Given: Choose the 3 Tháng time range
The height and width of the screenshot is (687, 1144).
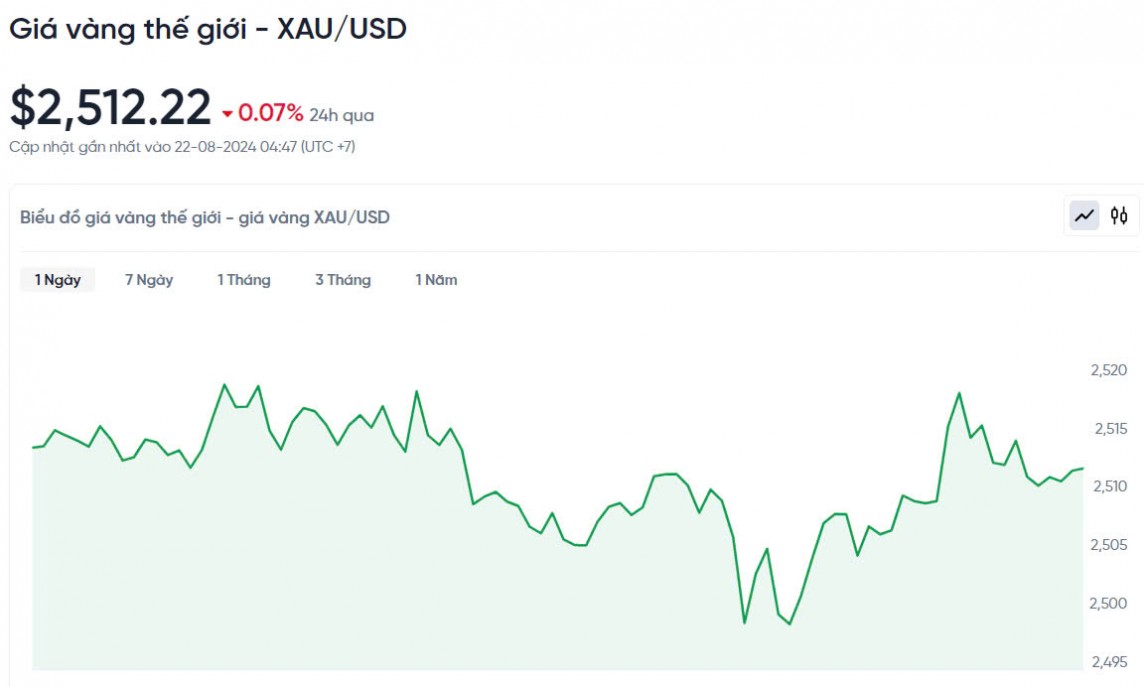Looking at the screenshot, I should point(343,280).
